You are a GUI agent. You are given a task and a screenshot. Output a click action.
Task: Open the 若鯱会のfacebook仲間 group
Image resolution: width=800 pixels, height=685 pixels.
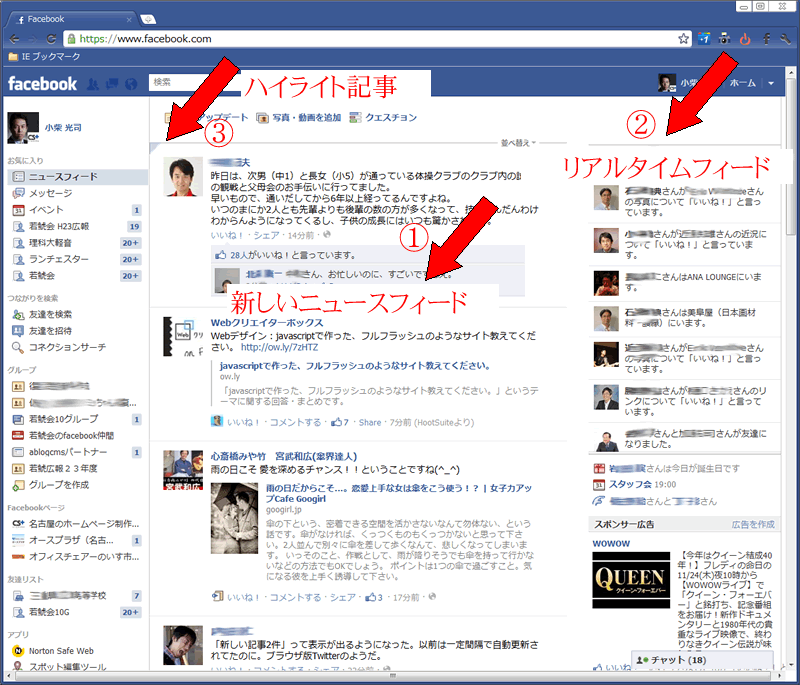pyautogui.click(x=71, y=436)
